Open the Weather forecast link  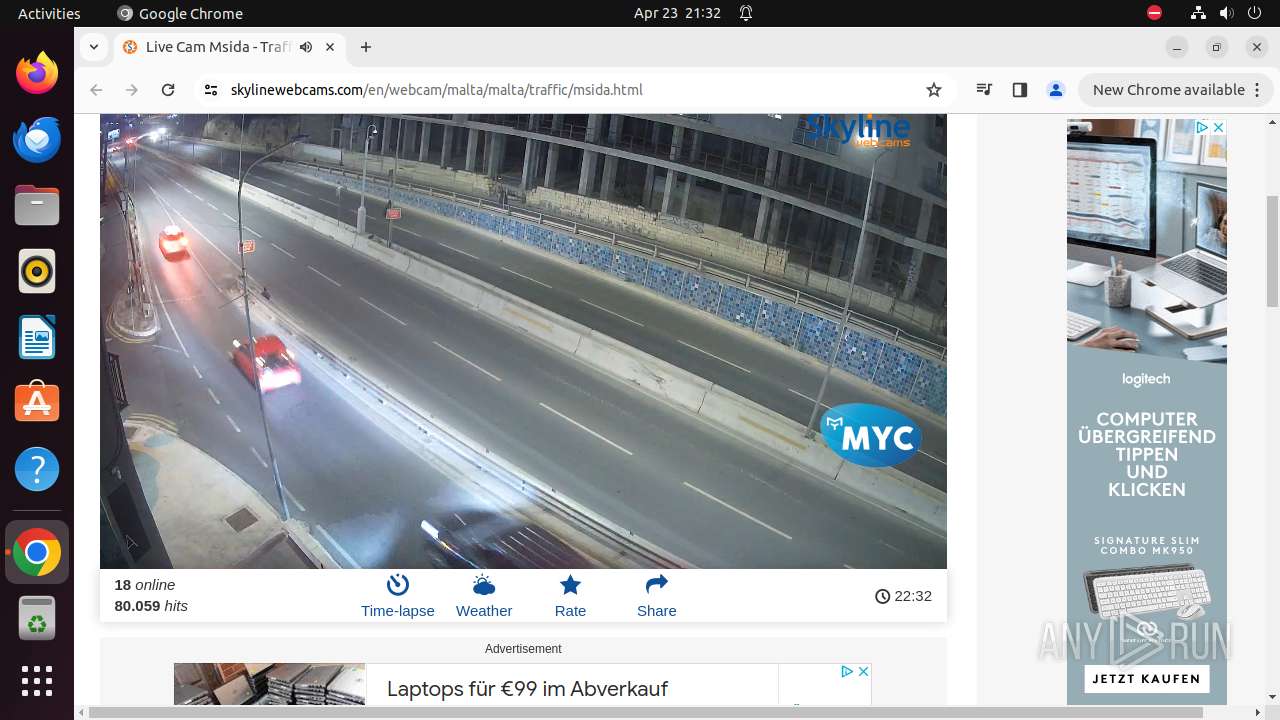pyautogui.click(x=484, y=596)
